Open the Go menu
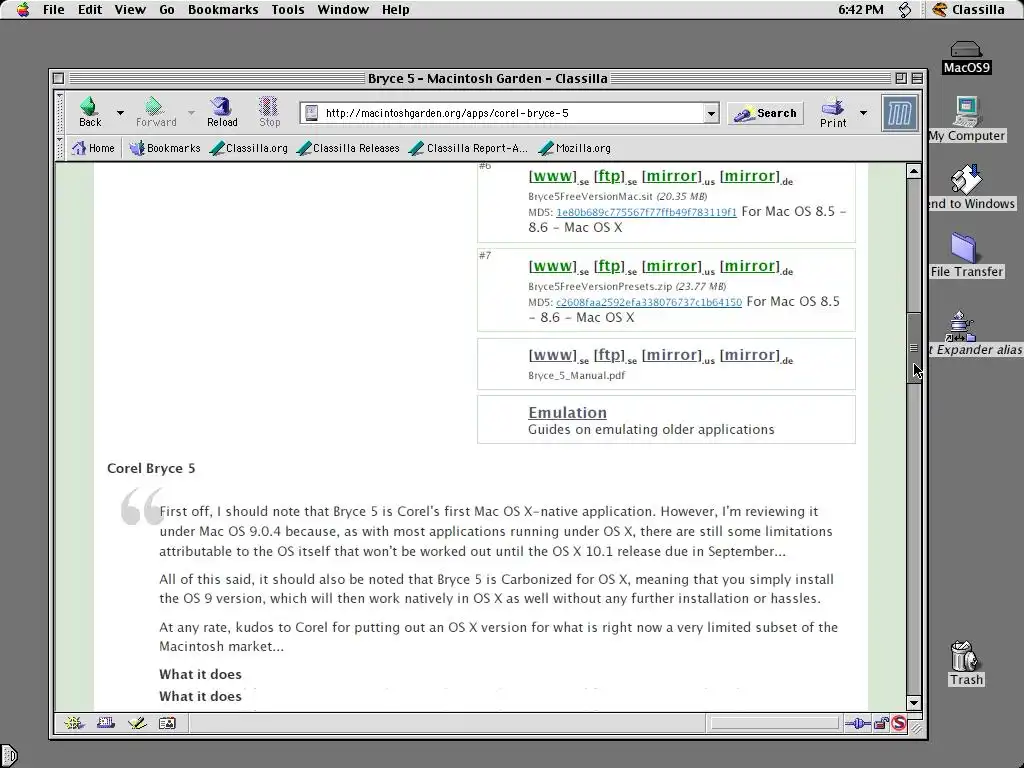The height and width of the screenshot is (768, 1024). coord(167,10)
